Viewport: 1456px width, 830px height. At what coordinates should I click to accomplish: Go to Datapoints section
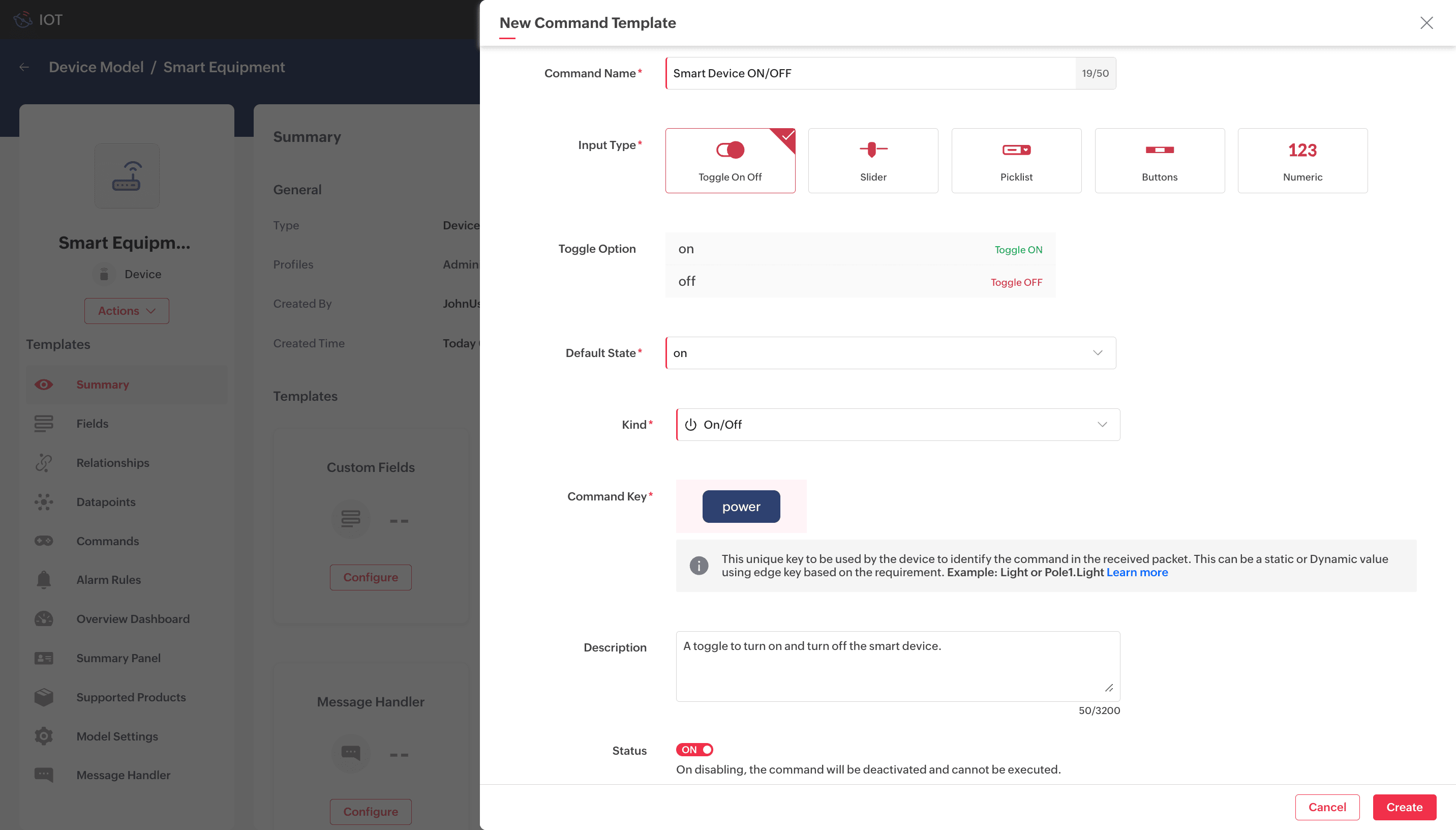pos(127,502)
